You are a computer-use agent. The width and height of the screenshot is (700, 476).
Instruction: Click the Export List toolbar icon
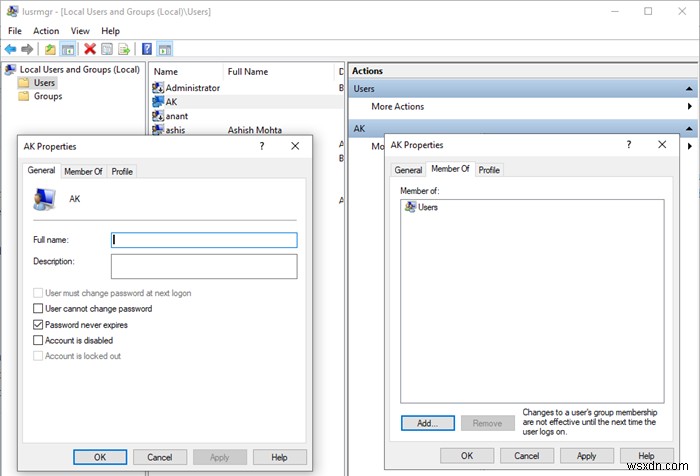pos(124,49)
